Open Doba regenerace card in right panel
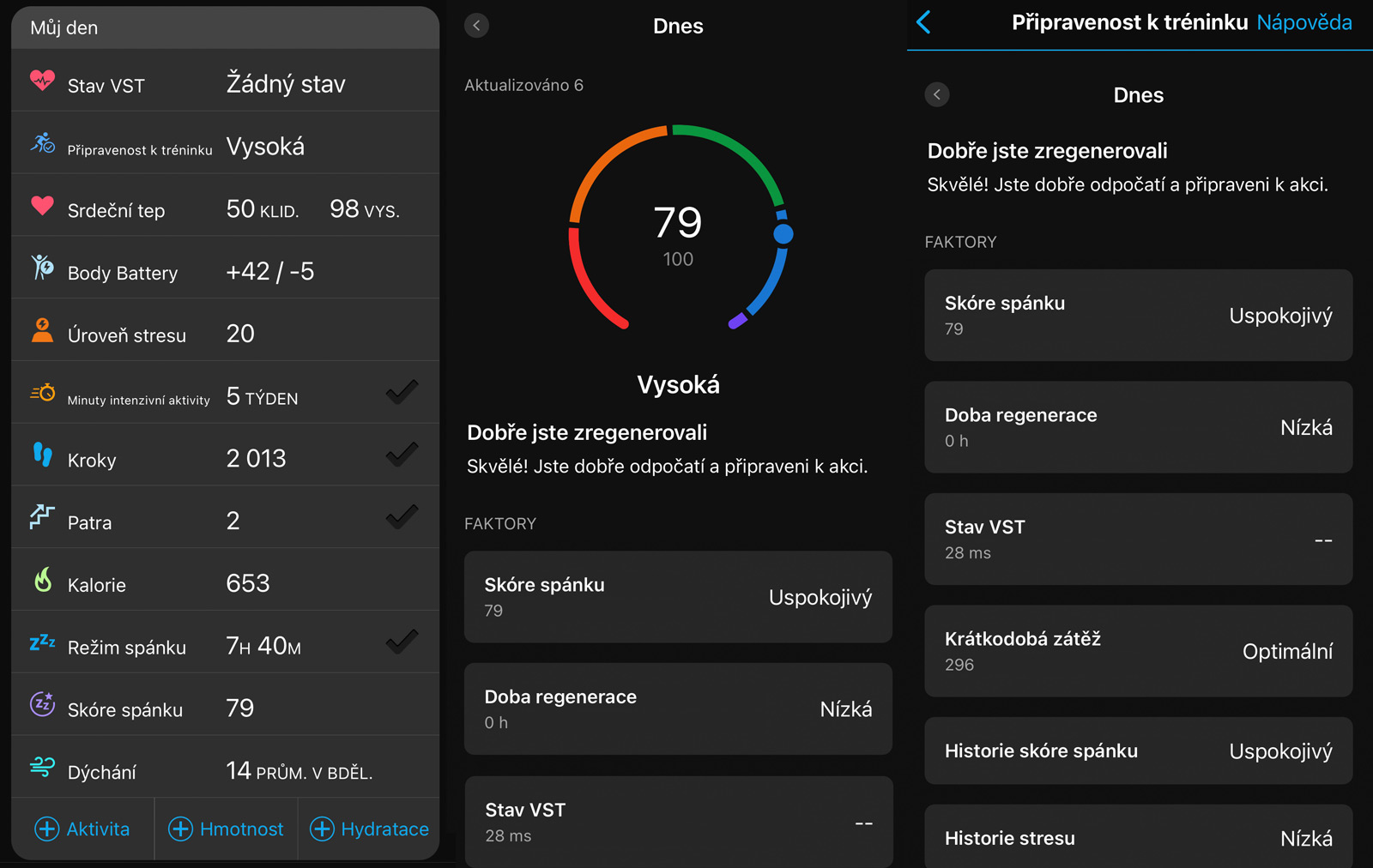The height and width of the screenshot is (868, 1373). click(1139, 427)
